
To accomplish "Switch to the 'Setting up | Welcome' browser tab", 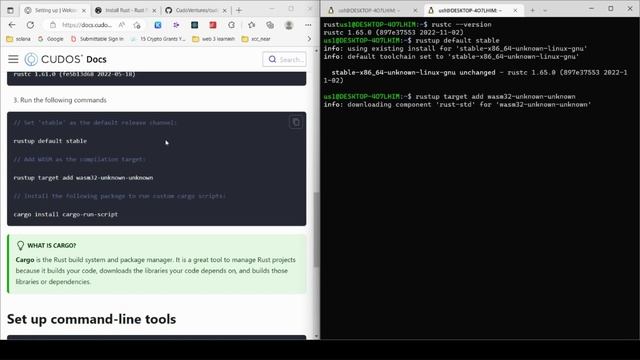I will pyautogui.click(x=55, y=10).
